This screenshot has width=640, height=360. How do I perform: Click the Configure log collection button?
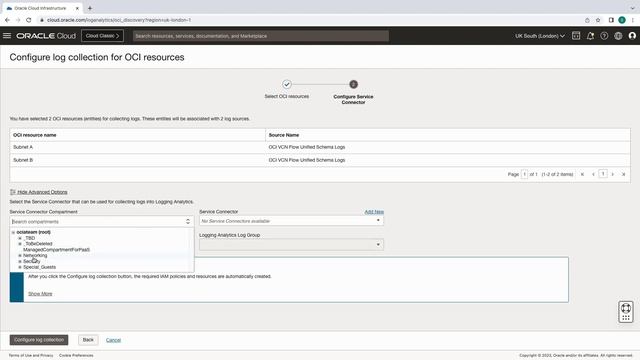(x=39, y=340)
